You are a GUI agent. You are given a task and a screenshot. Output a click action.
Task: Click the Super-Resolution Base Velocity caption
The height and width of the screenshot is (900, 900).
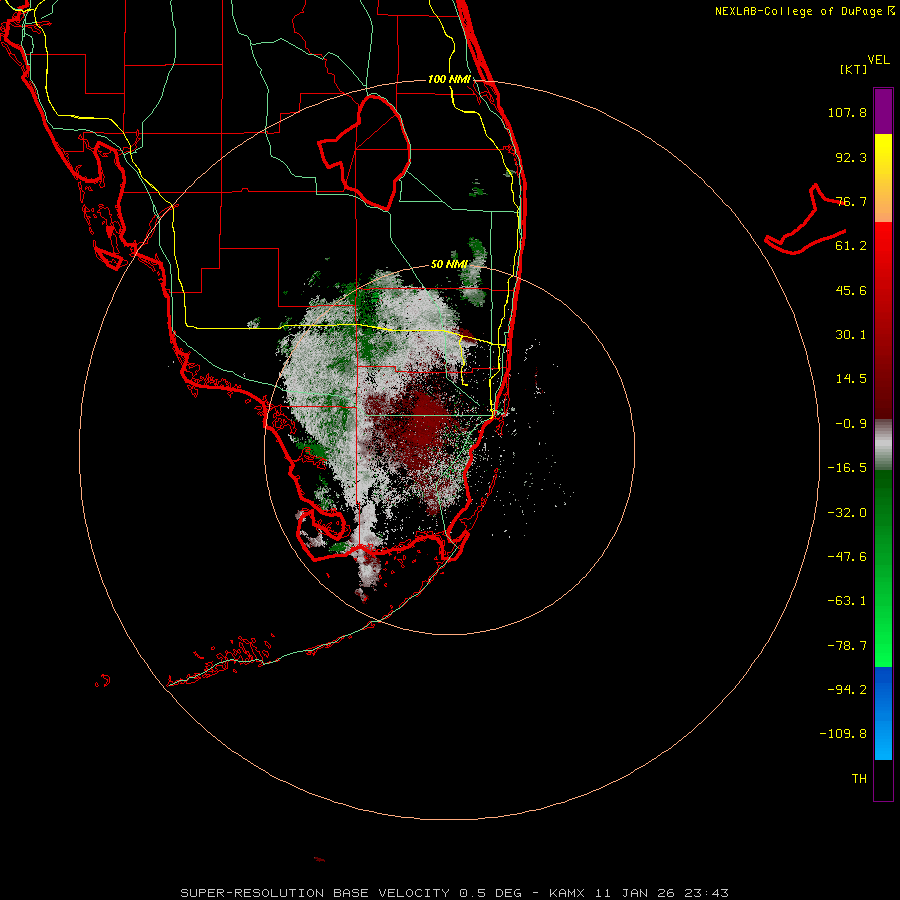454,893
